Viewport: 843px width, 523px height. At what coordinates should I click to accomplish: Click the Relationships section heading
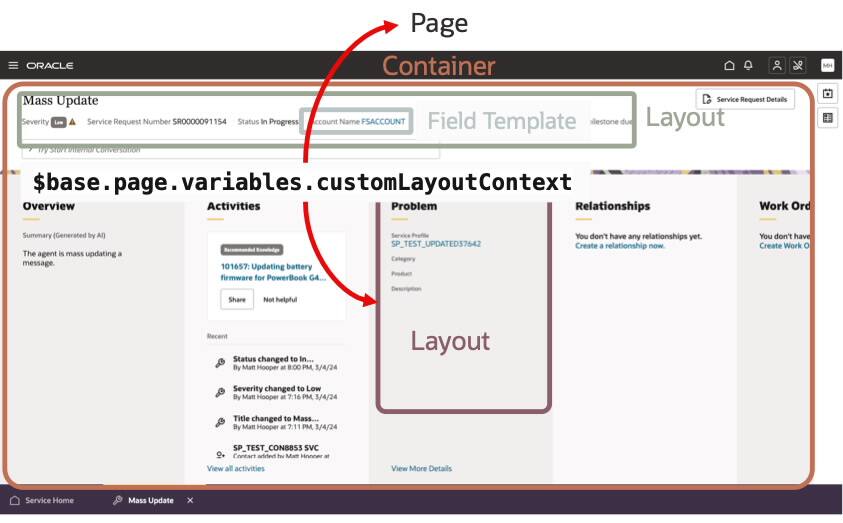click(x=612, y=206)
